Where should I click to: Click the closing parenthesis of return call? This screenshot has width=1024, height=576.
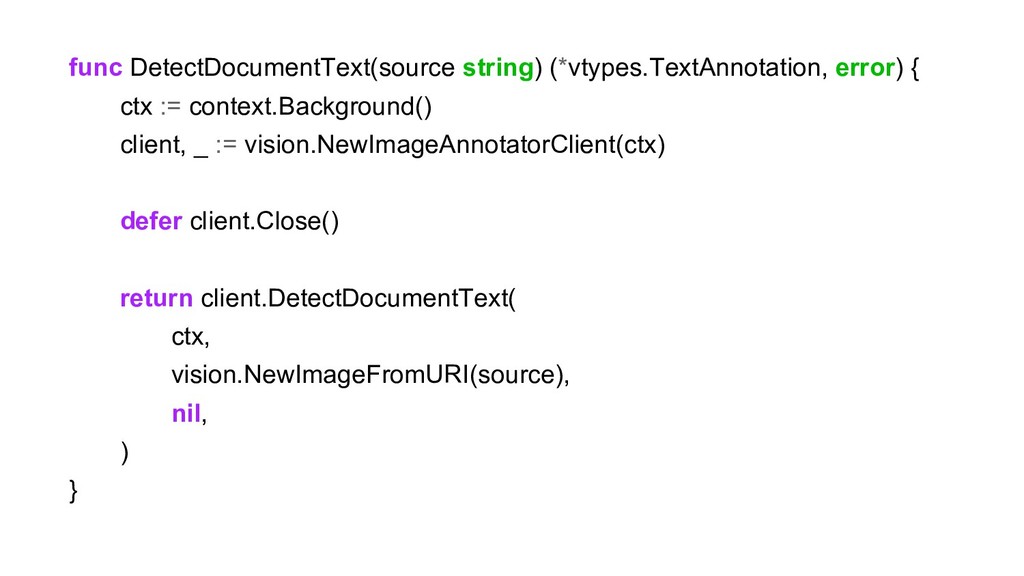click(x=124, y=452)
